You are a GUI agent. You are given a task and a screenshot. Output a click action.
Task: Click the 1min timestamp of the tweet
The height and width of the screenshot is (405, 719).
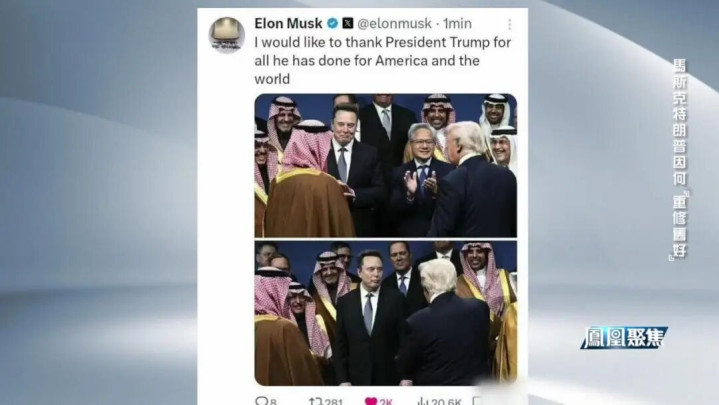click(x=457, y=23)
